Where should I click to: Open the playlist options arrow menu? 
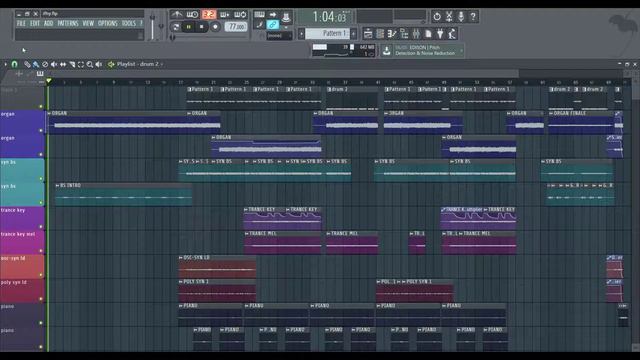[x=6, y=64]
